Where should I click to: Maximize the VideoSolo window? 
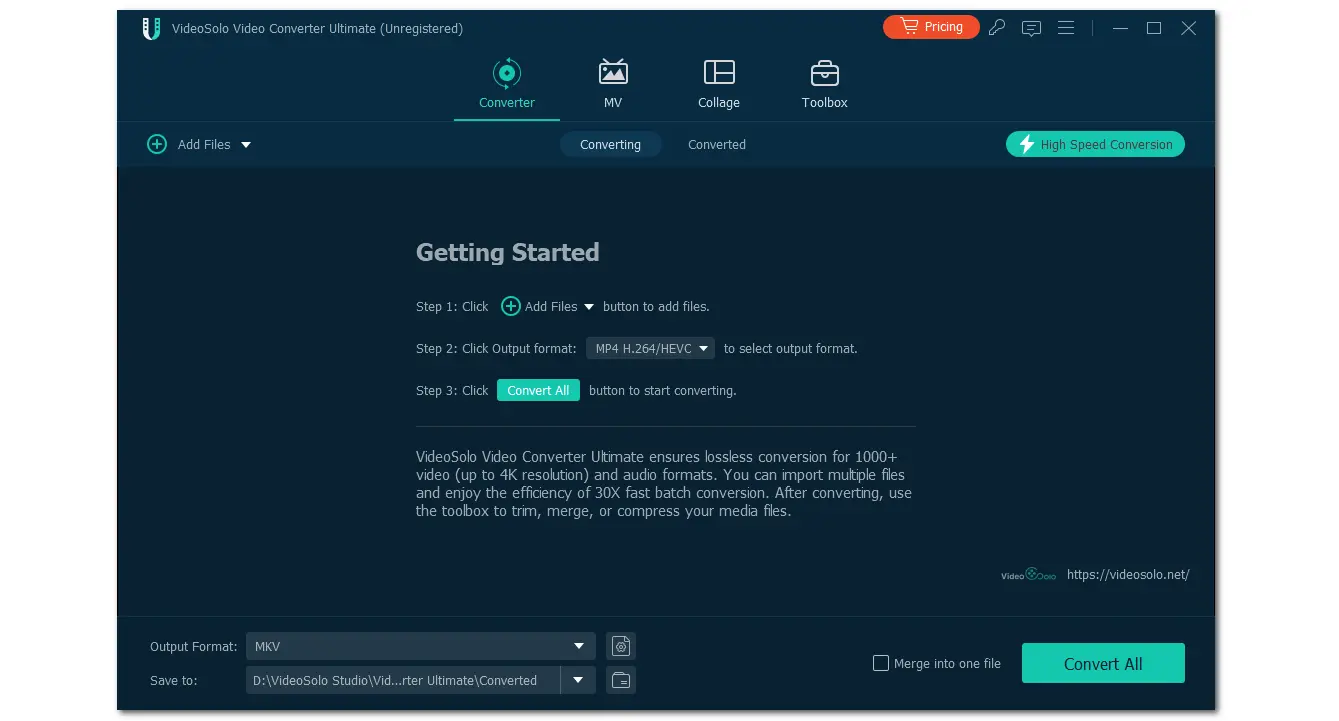[x=1154, y=28]
